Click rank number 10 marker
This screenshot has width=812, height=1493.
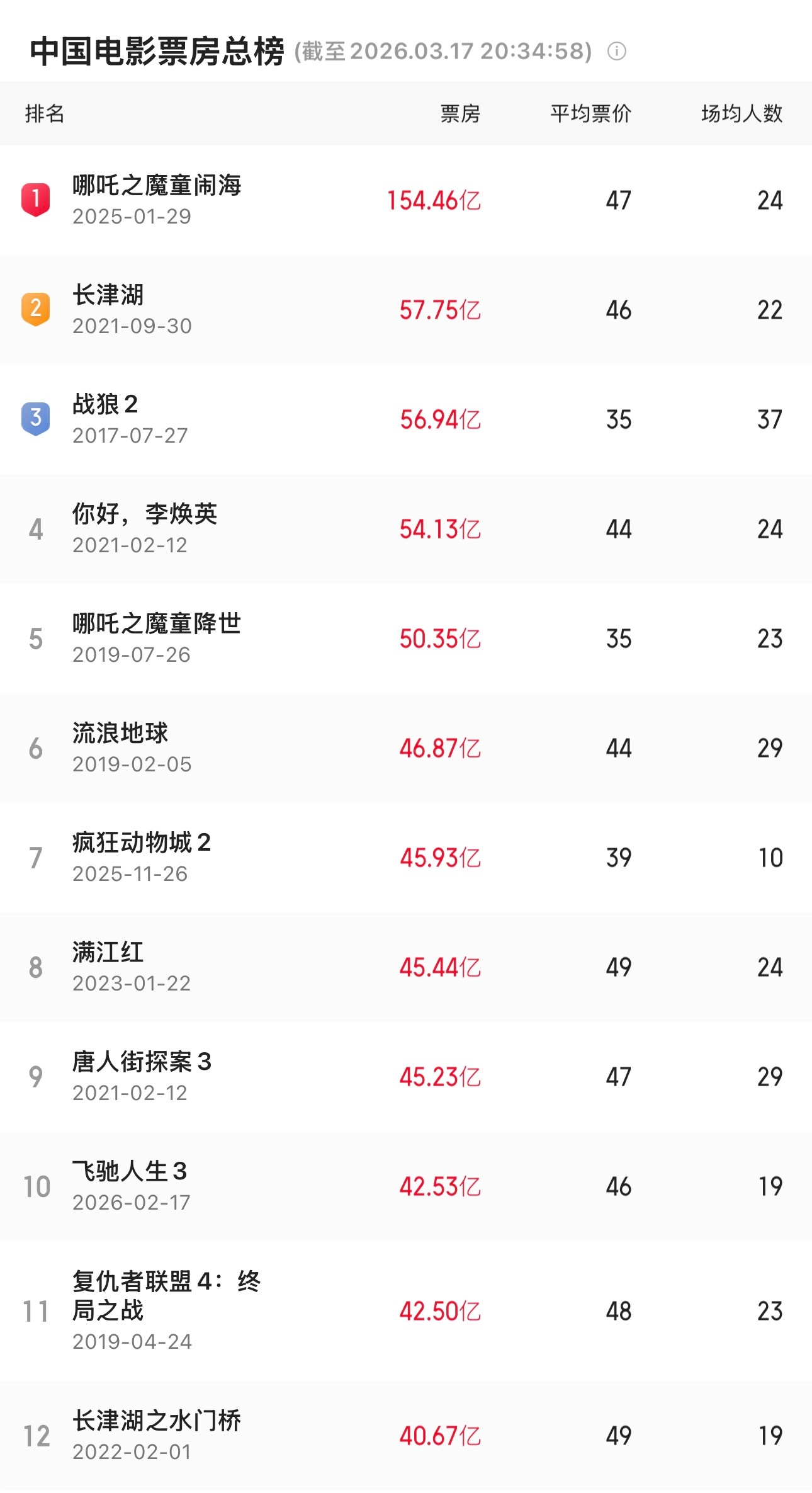pos(36,1187)
